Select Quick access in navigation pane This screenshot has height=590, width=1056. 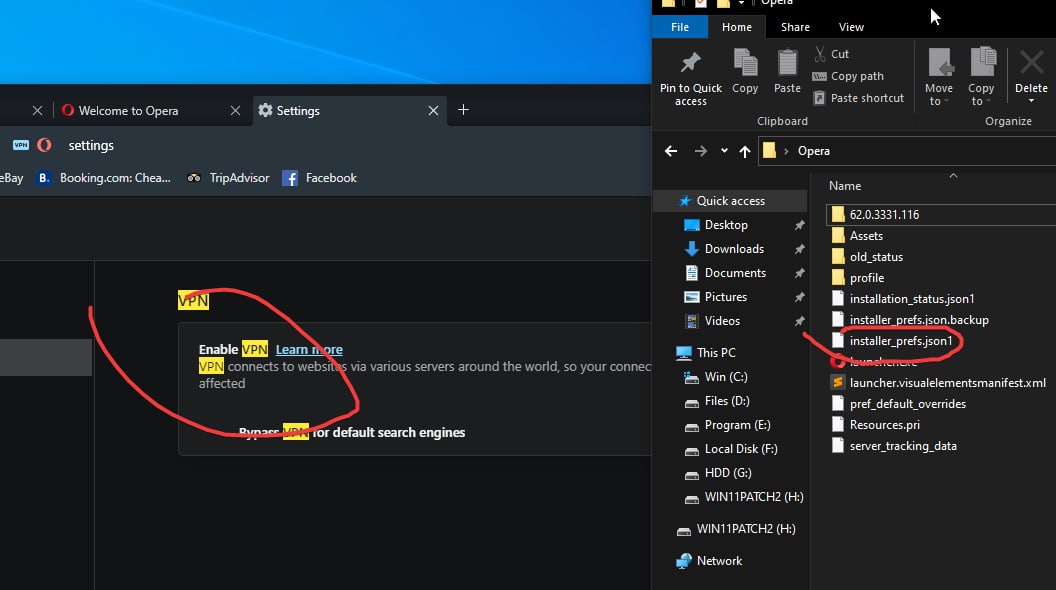(x=730, y=201)
